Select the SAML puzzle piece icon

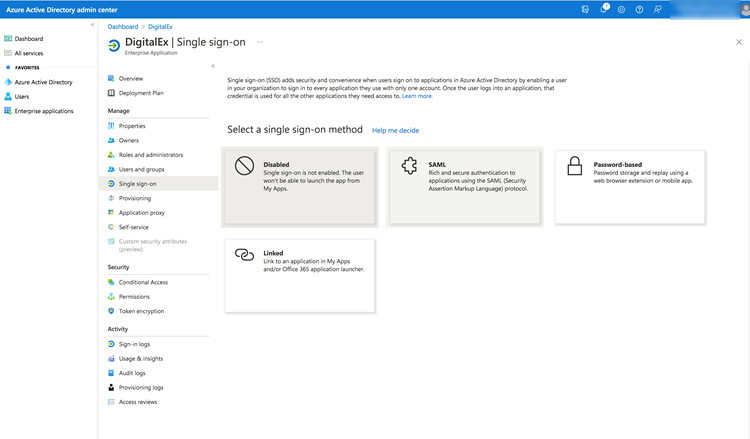tap(409, 167)
